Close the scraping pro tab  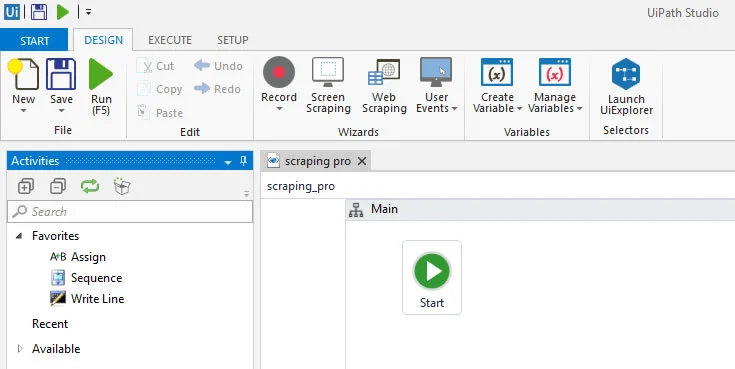coord(362,161)
